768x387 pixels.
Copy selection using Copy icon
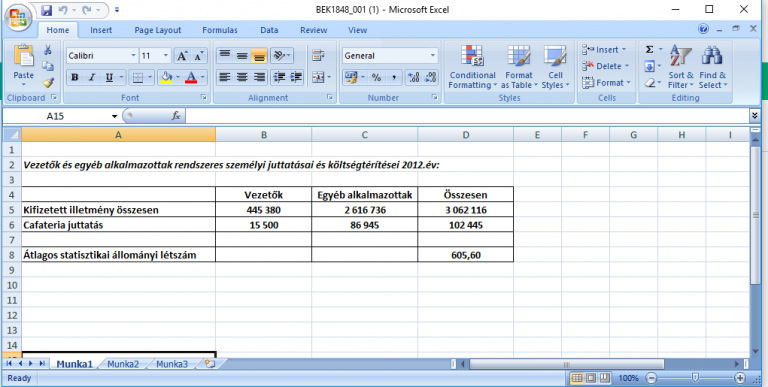[x=48, y=66]
